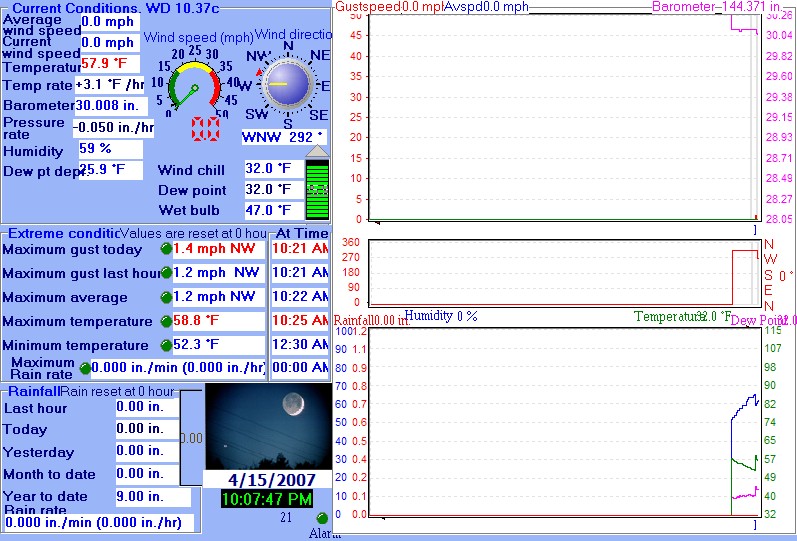Click the 4/15/2007 date display
Viewport: 797px width, 541px height.
point(267,478)
